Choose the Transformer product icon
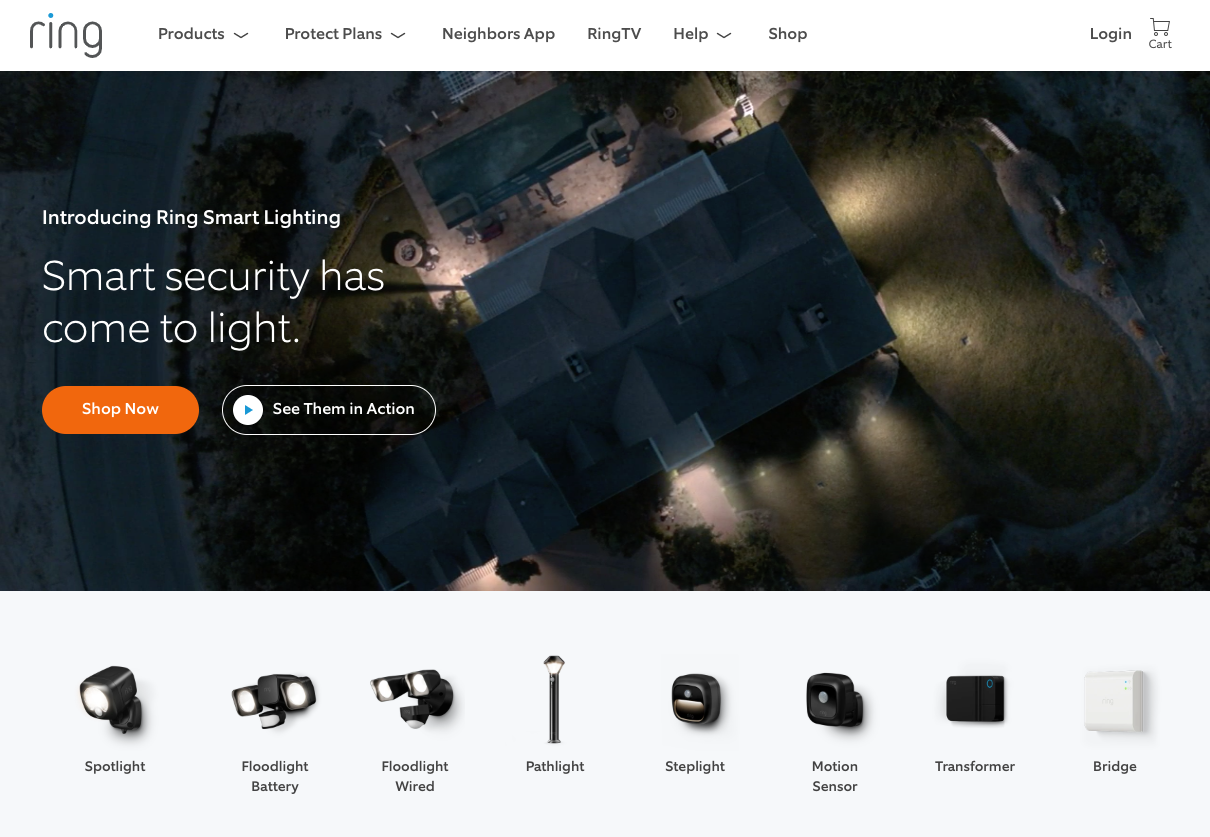 [x=975, y=699]
